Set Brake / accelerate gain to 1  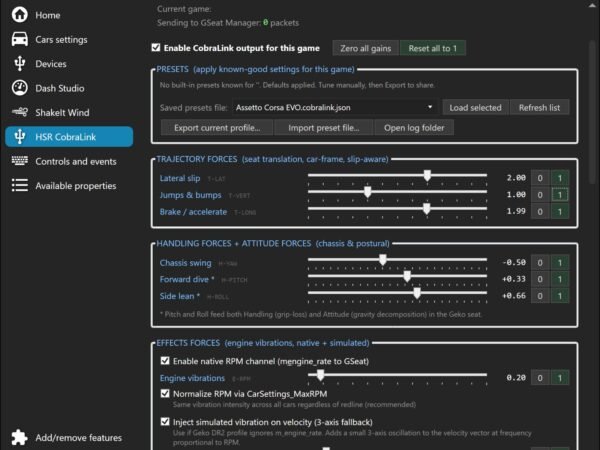click(560, 211)
